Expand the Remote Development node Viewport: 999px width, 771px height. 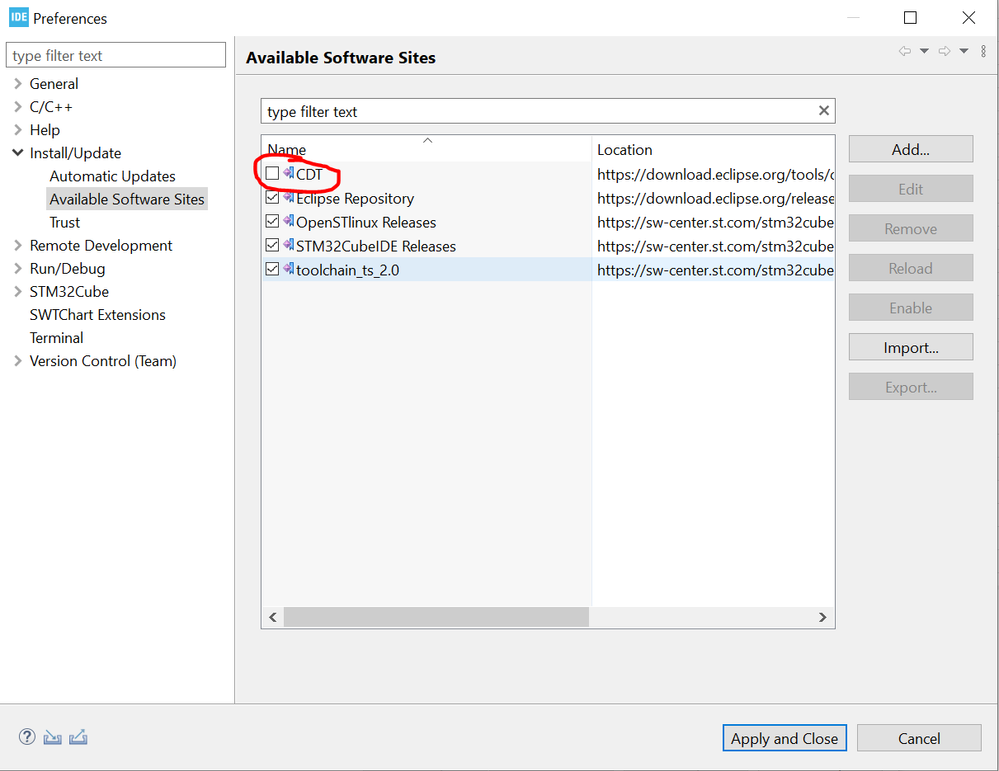[x=18, y=245]
